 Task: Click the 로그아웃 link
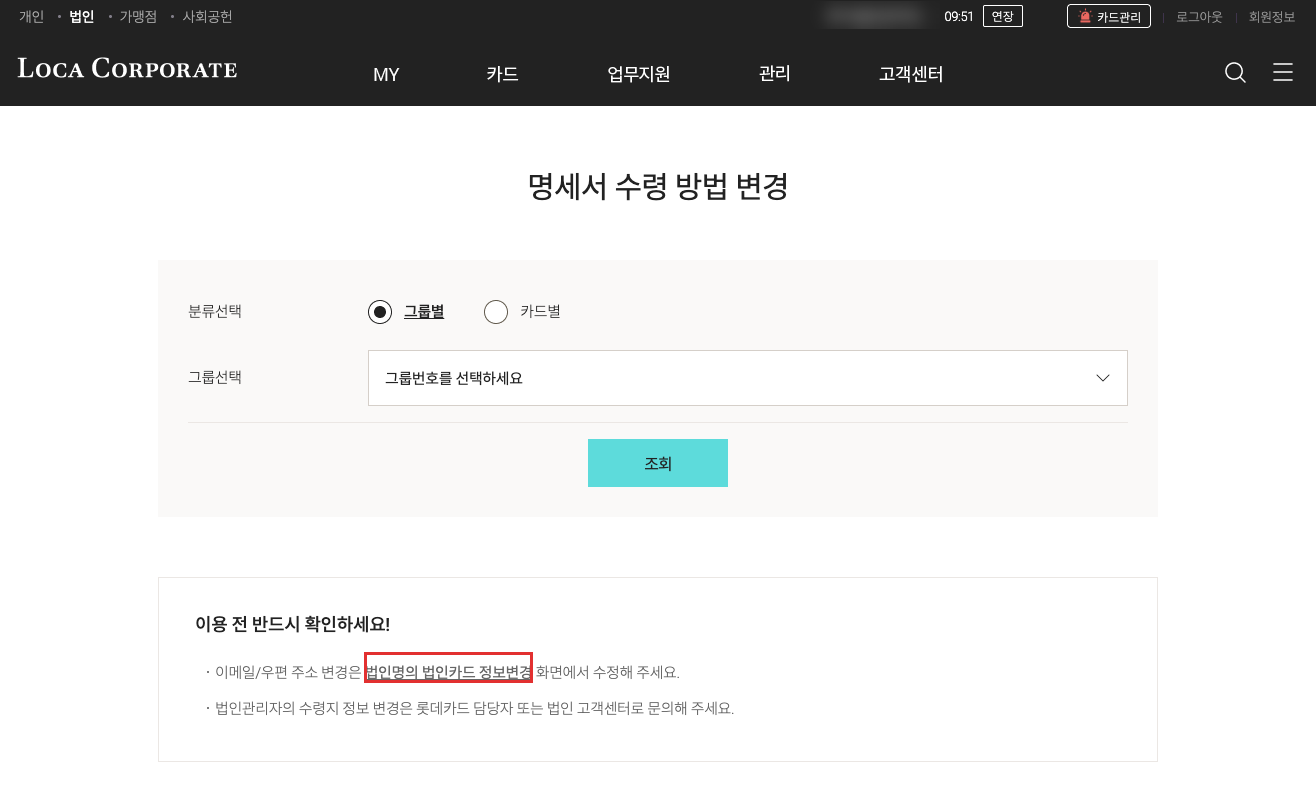tap(1199, 17)
